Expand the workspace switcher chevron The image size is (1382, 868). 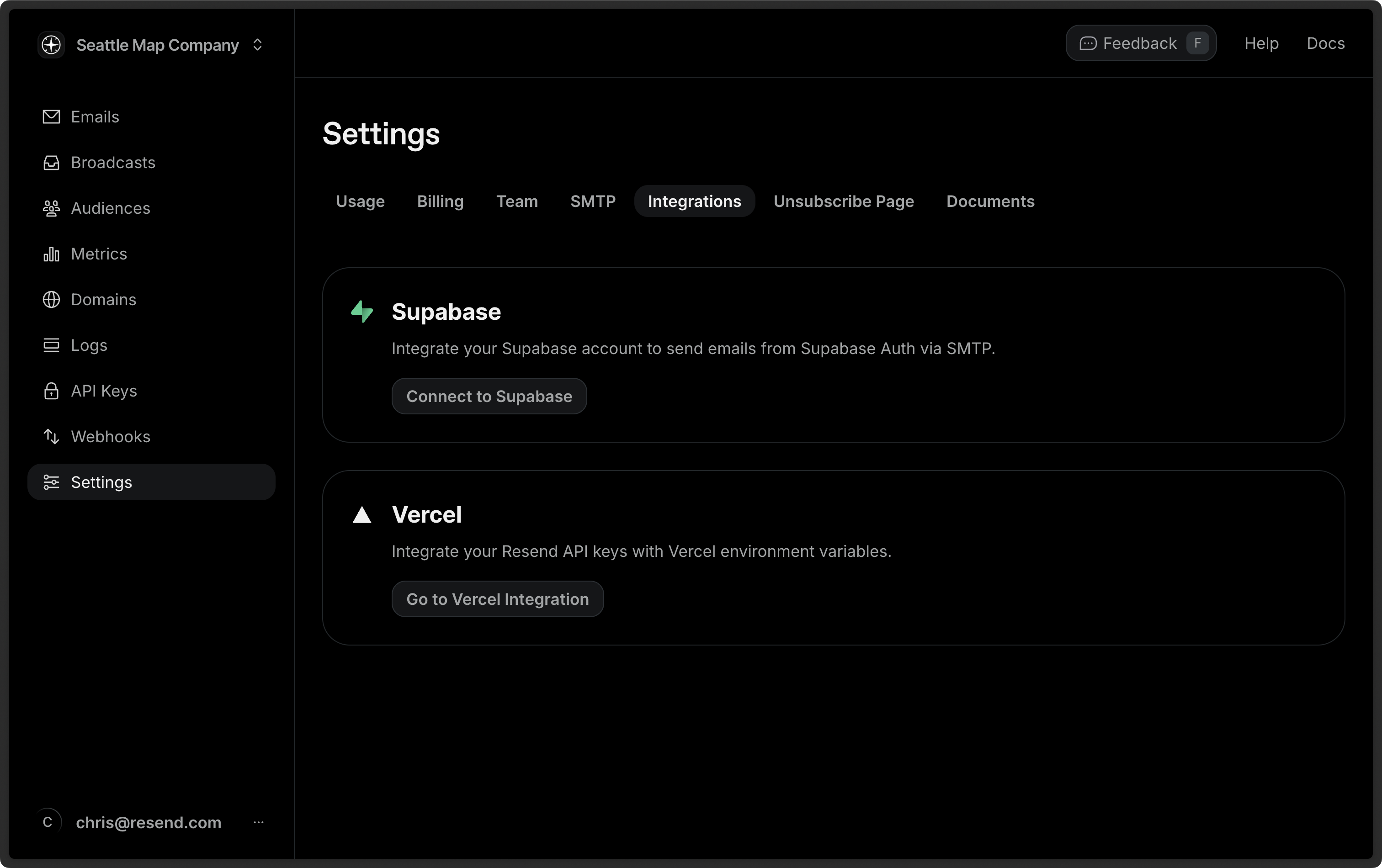[258, 45]
